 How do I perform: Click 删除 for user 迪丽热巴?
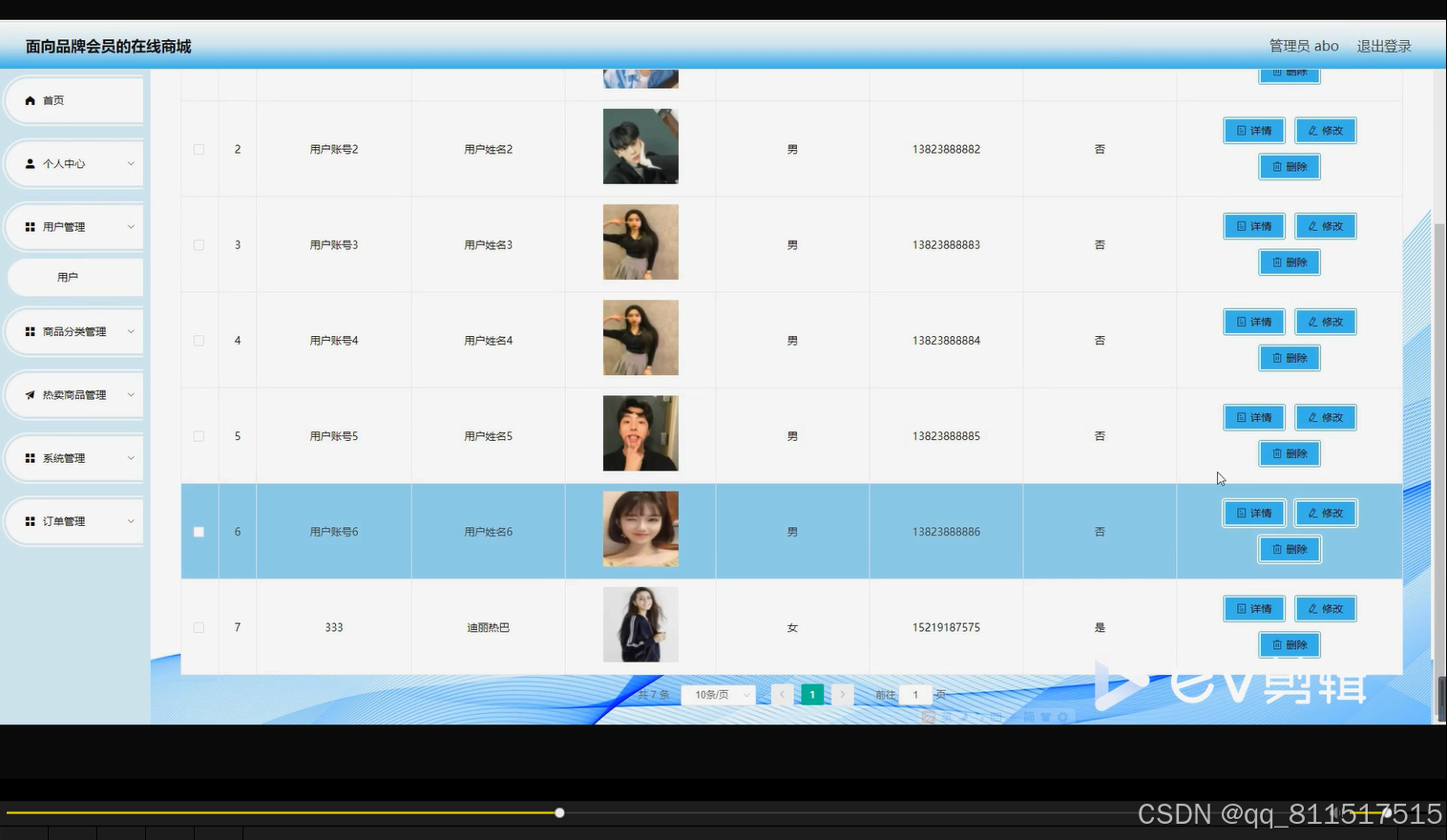click(1290, 645)
